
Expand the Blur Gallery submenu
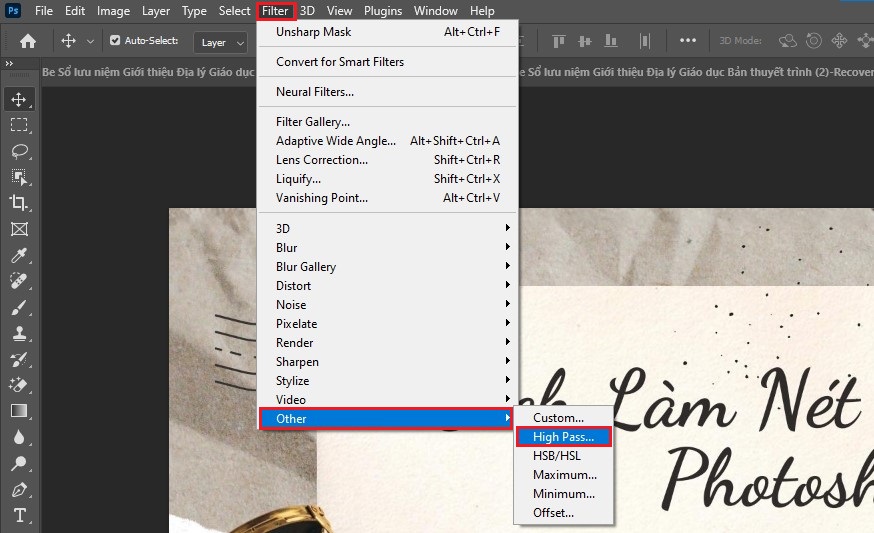click(x=386, y=266)
